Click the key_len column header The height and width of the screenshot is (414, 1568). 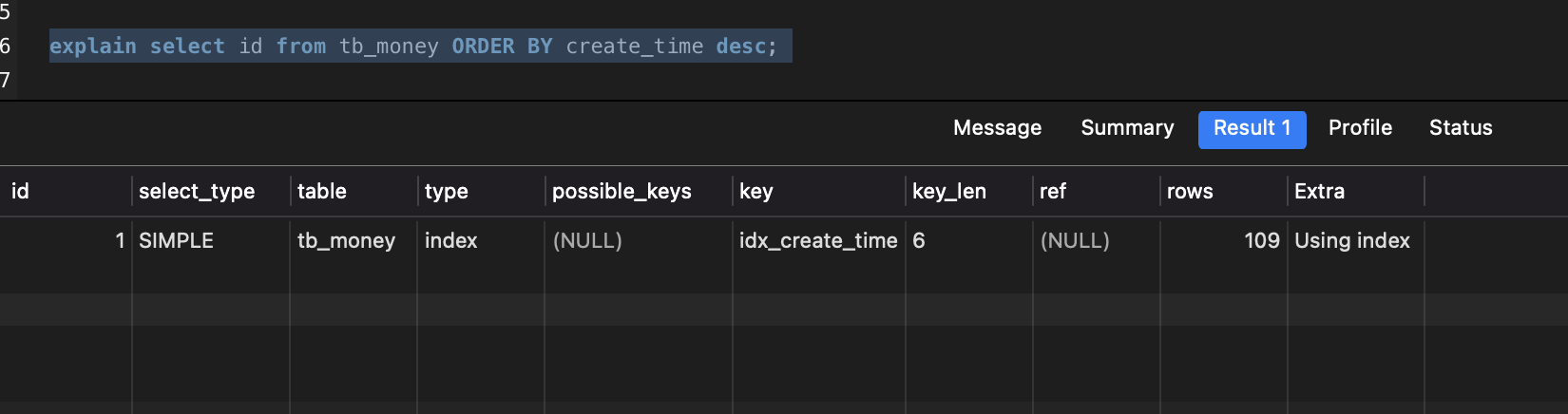948,192
